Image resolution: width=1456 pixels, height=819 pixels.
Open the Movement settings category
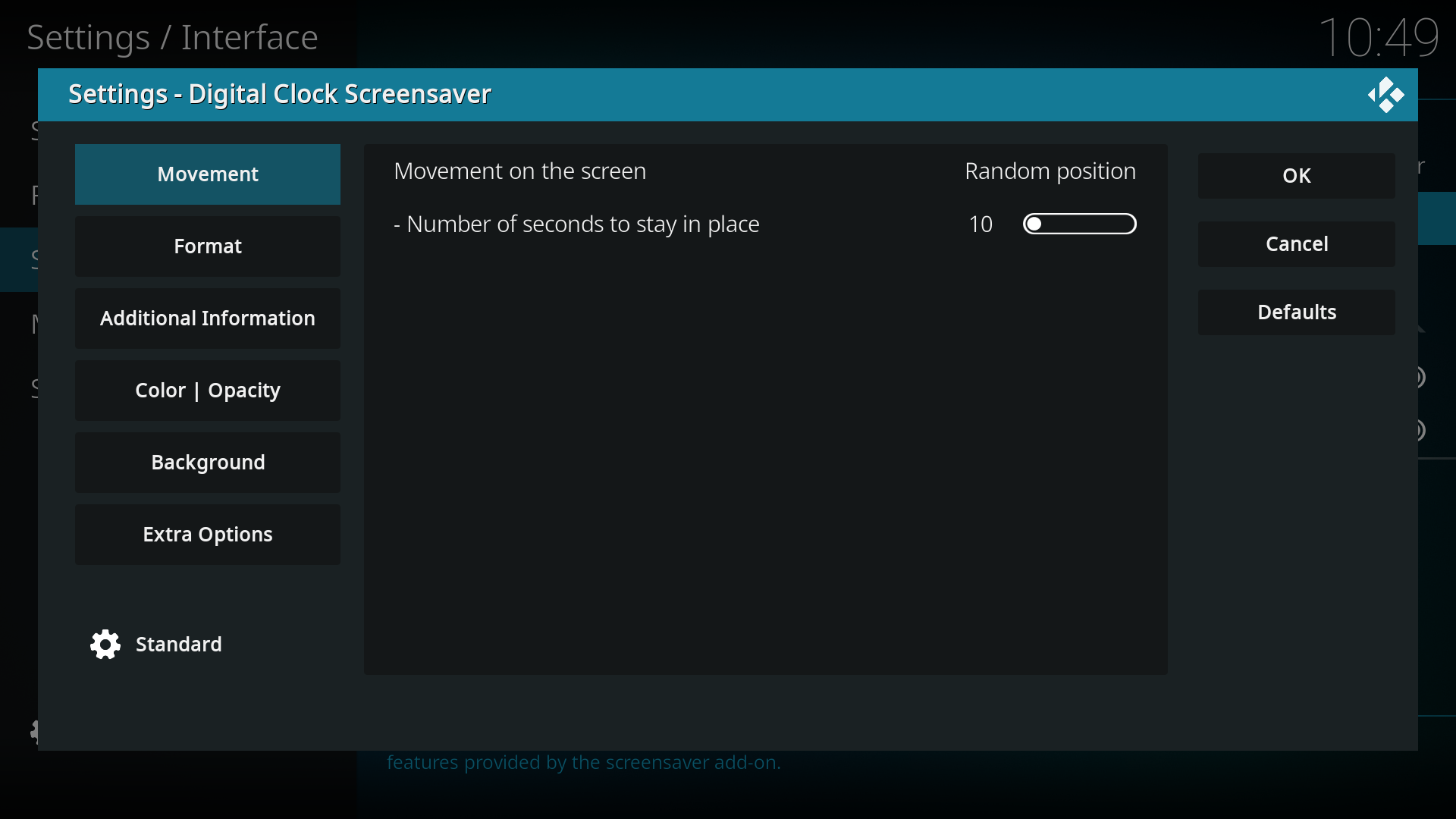tap(208, 174)
